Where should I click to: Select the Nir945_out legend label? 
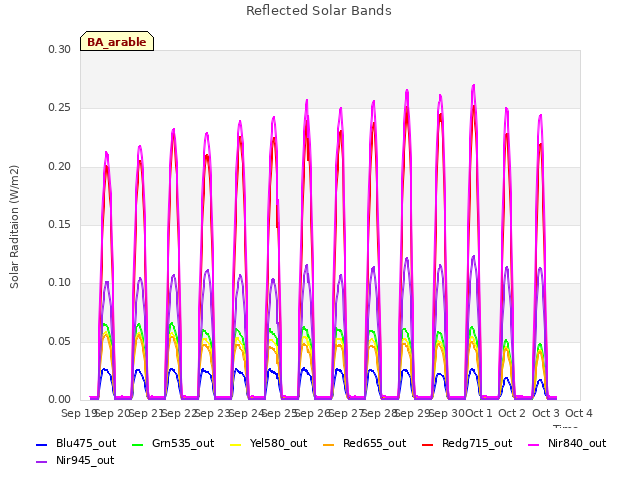85,460
